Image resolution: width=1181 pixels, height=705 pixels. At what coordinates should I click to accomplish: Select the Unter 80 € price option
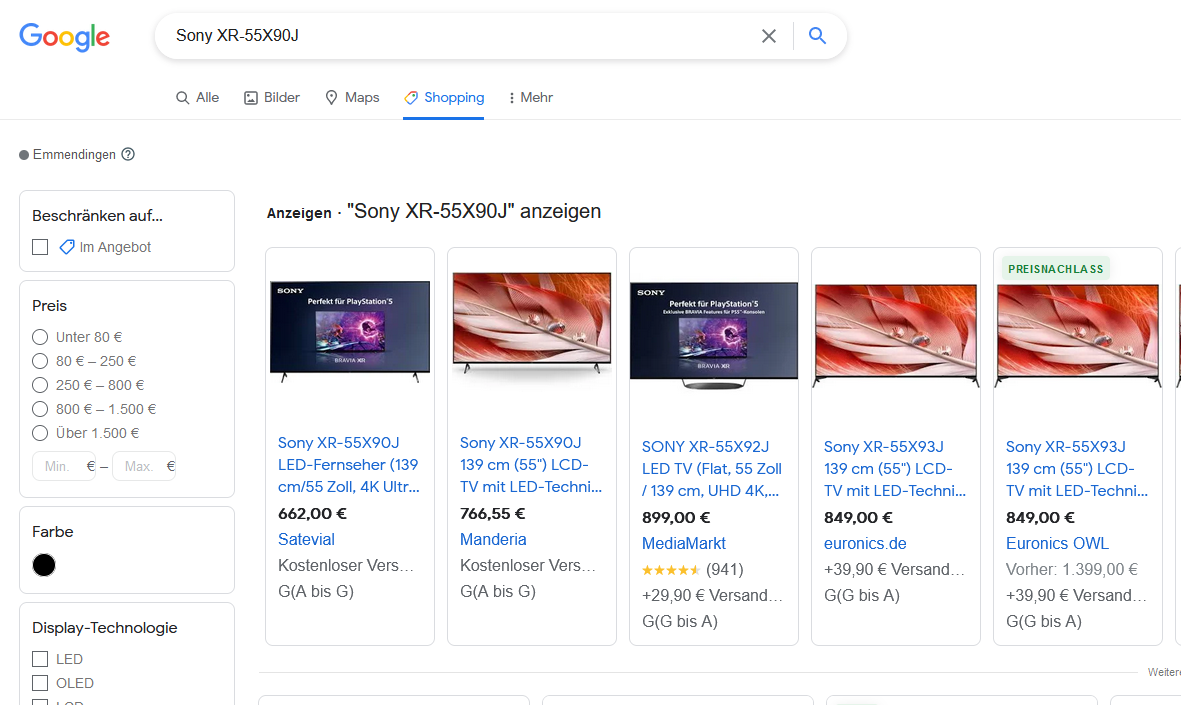[x=40, y=337]
